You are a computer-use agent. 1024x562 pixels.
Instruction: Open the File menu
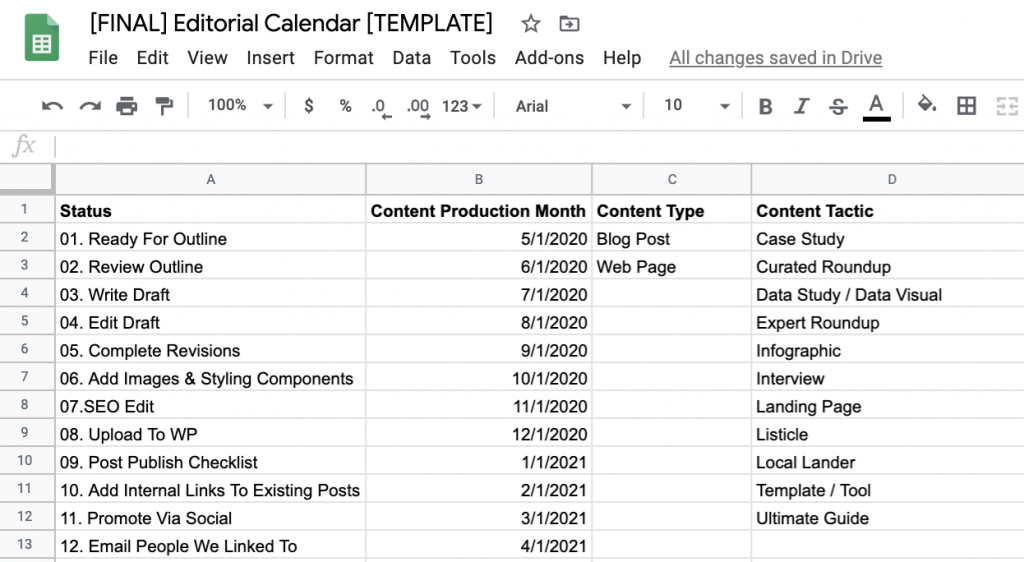click(x=103, y=58)
